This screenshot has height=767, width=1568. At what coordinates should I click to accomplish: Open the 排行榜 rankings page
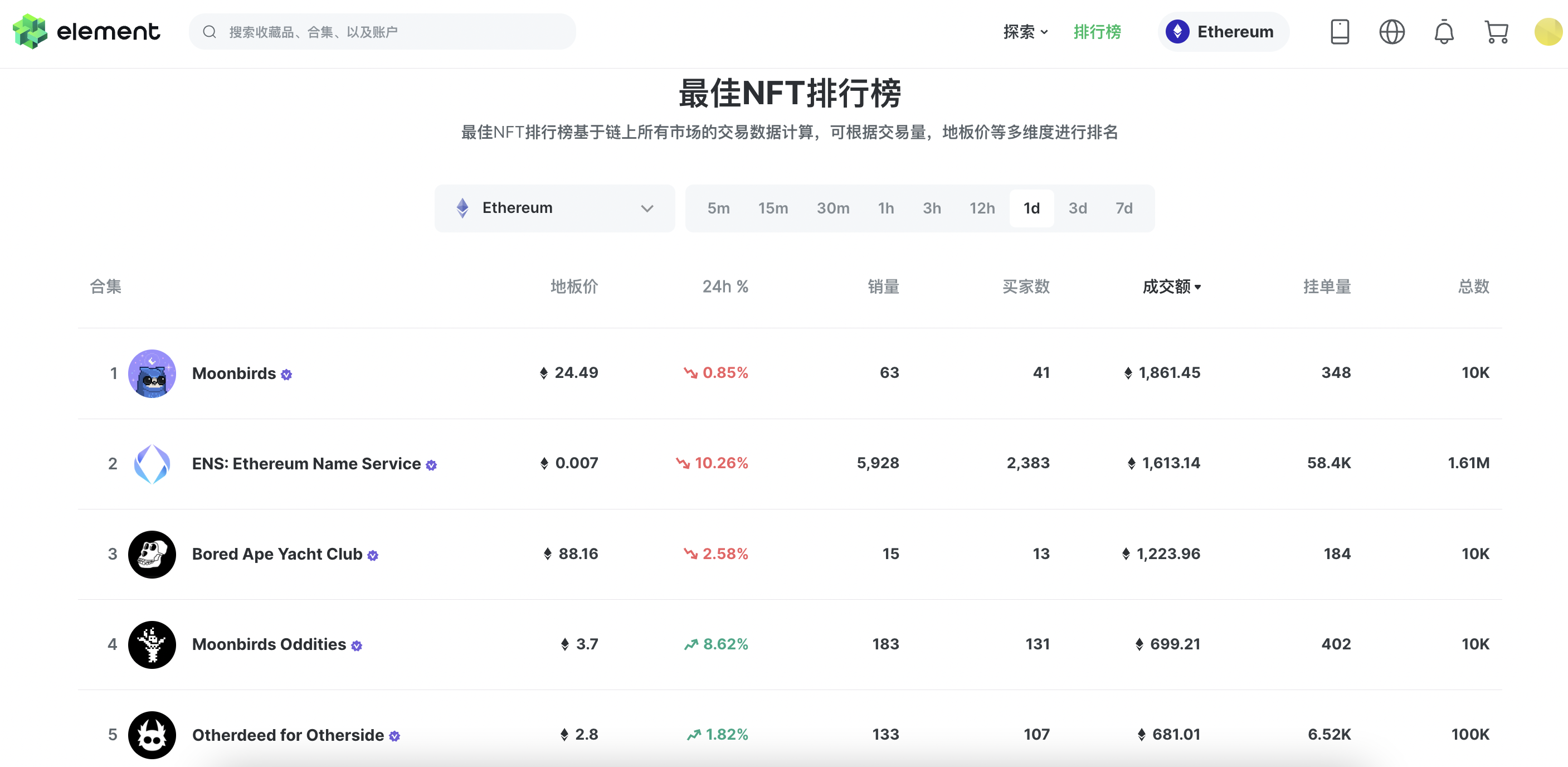pyautogui.click(x=1097, y=32)
